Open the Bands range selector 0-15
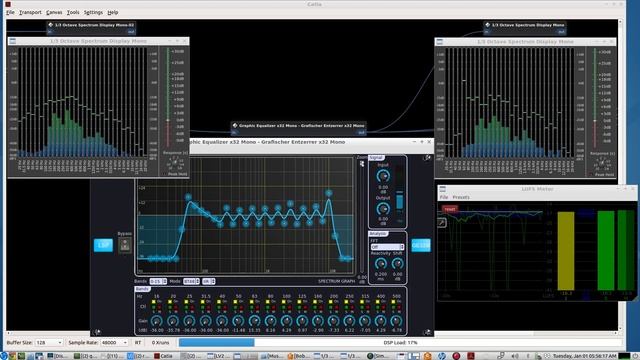The image size is (640, 360). pos(158,281)
